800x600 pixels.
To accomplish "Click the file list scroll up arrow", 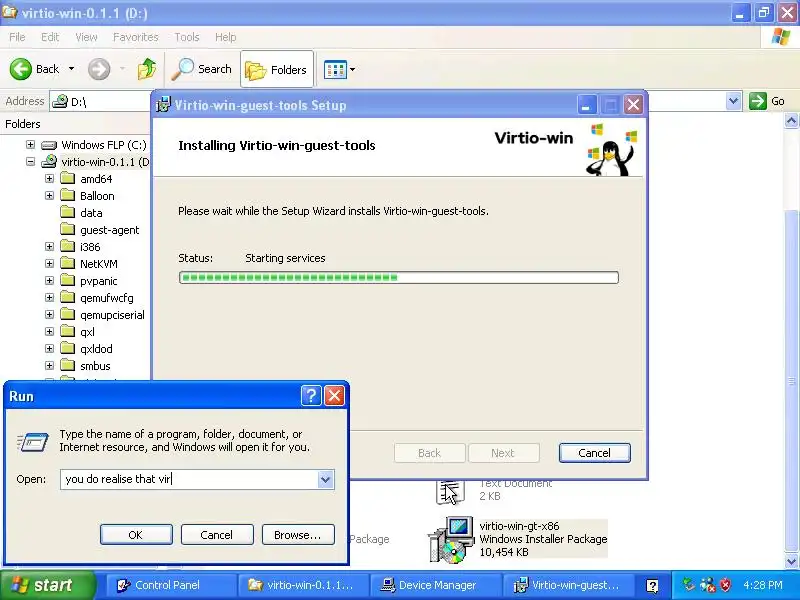I will (791, 121).
